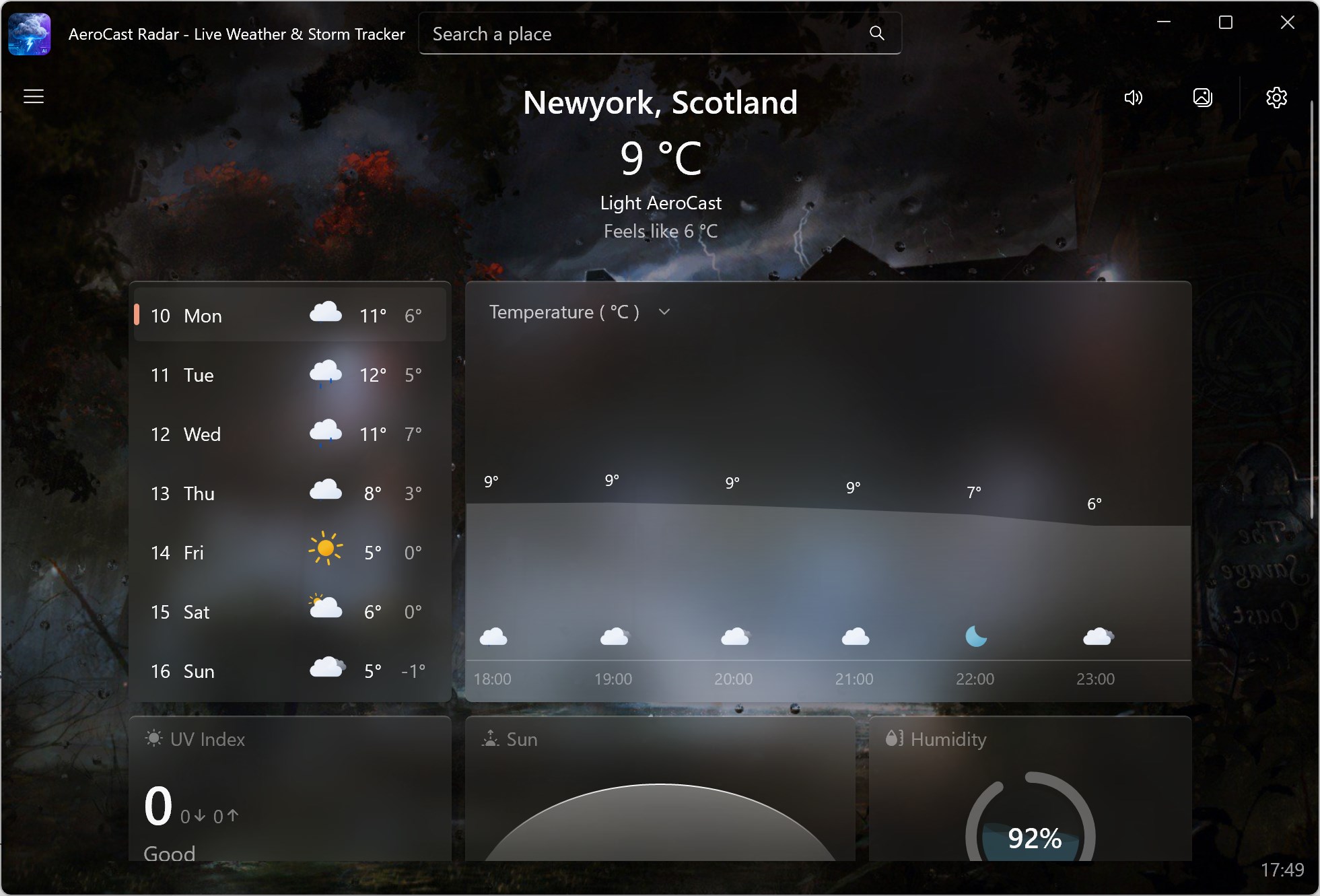Select Thursday's forecast row
Screen dimensions: 1320x896
click(x=289, y=493)
